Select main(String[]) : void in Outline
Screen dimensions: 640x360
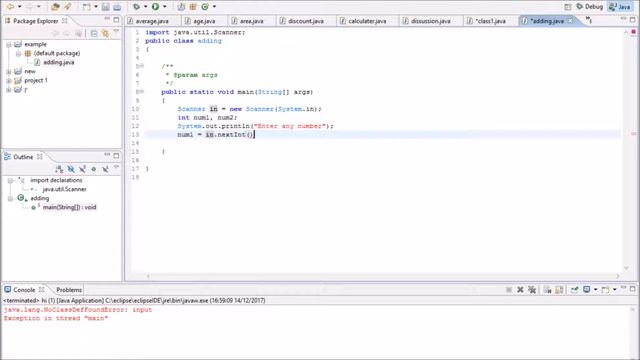69,207
